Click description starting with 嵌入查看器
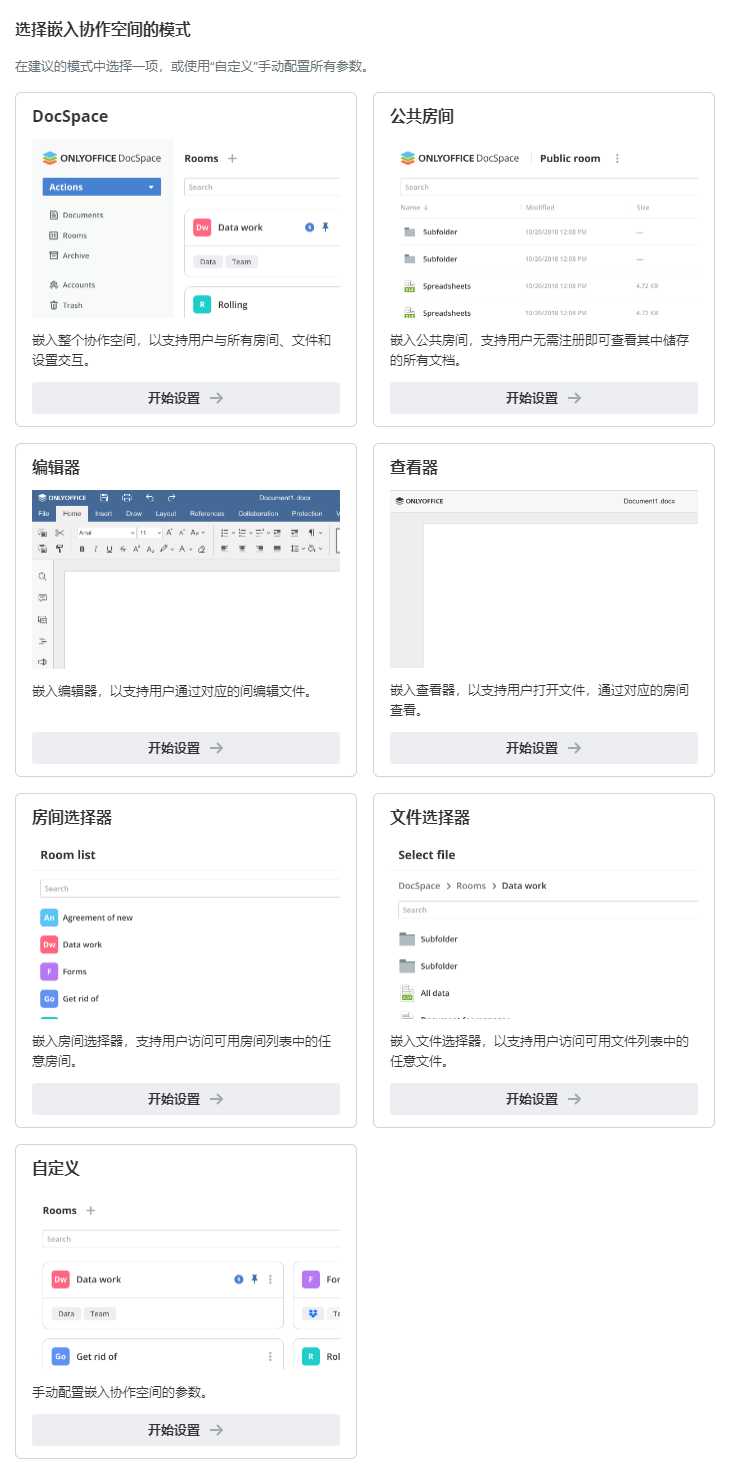Screen dimensions: 734x1471 tap(539, 701)
